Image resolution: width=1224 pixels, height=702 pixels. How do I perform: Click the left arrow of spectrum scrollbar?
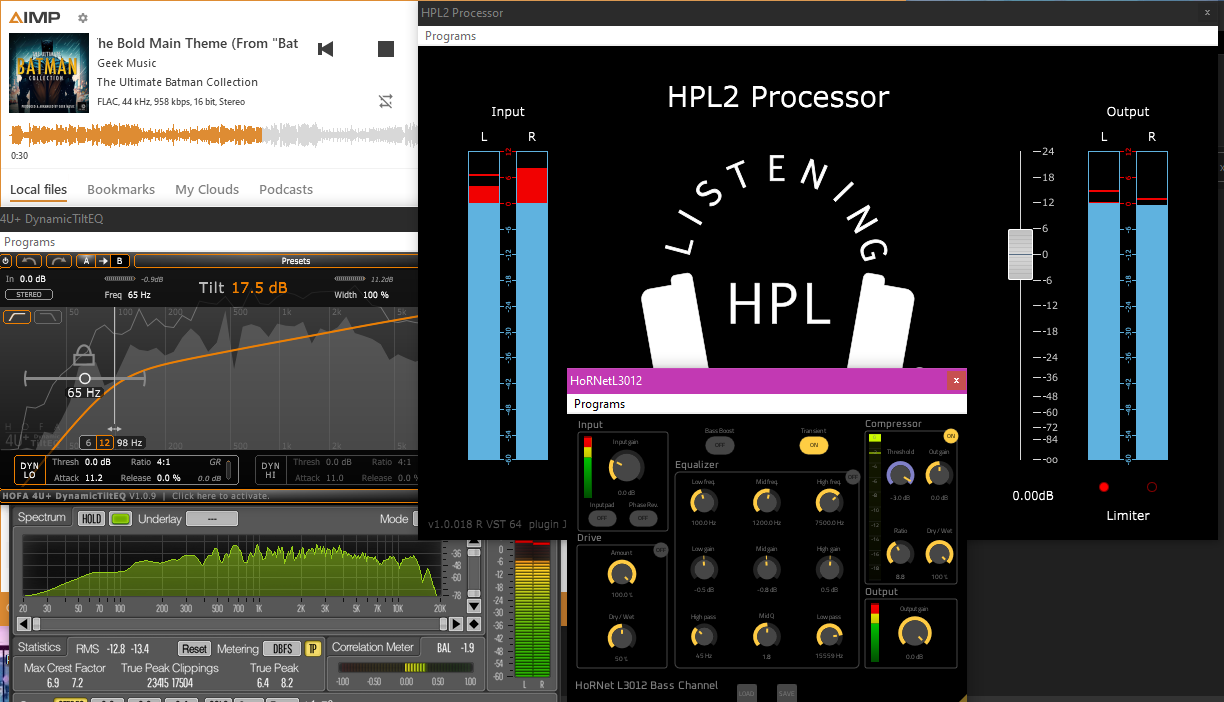[x=22, y=624]
